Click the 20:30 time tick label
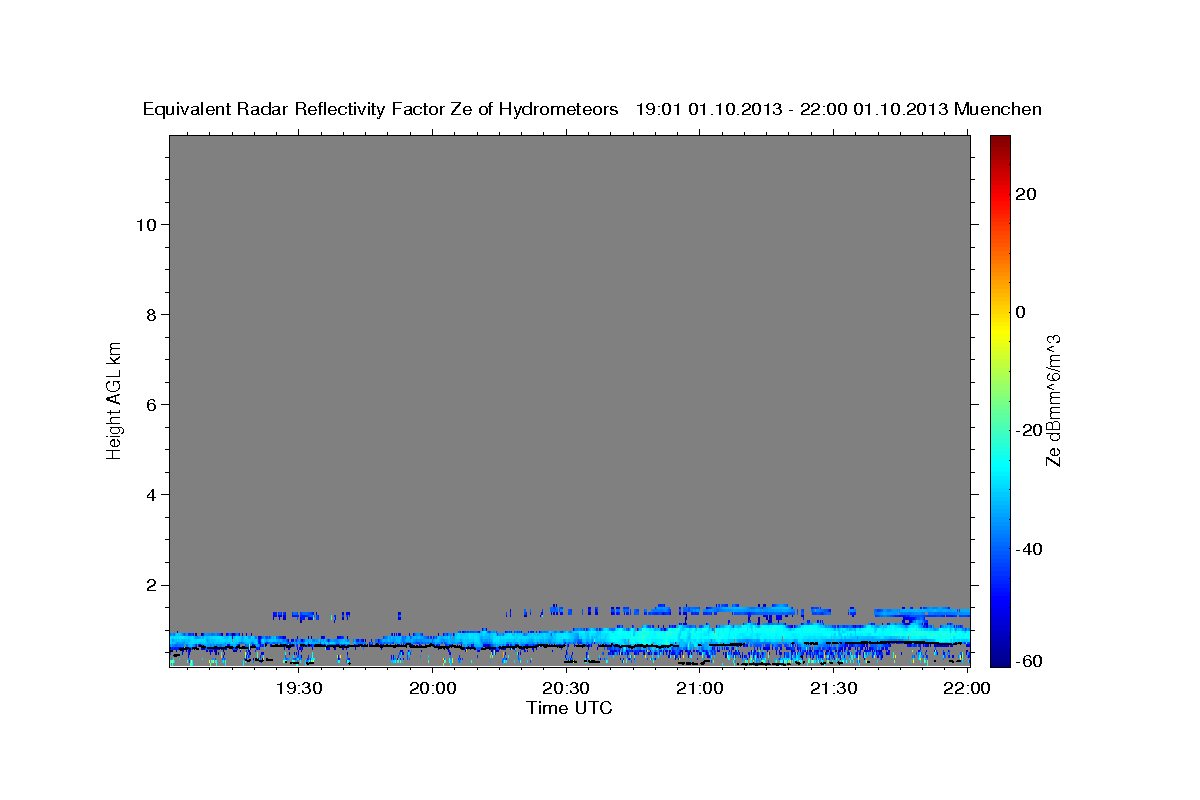Screen dimensions: 1200x800 [566, 688]
